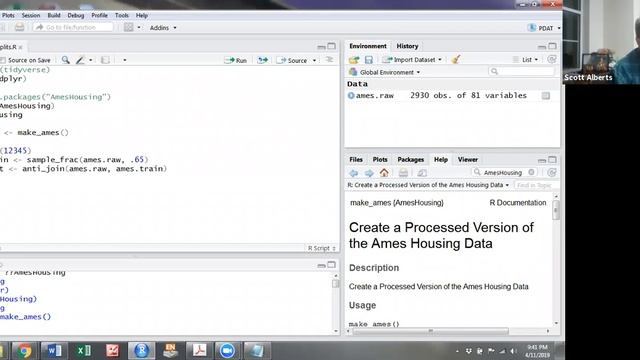Image resolution: width=640 pixels, height=360 pixels.
Task: Open Excel from the taskbar
Action: point(83,351)
